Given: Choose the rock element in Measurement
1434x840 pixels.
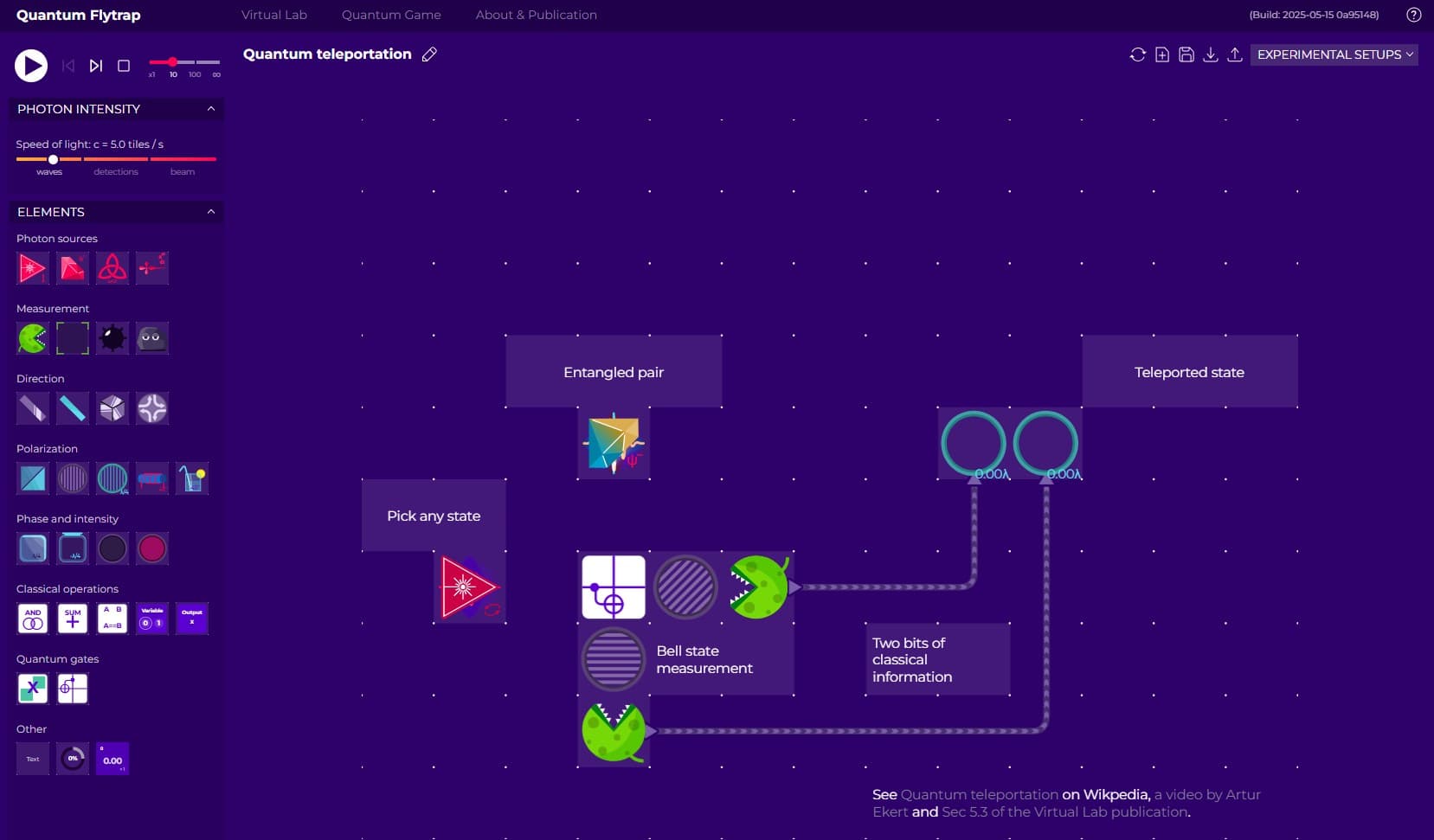Looking at the screenshot, I should pyautogui.click(x=152, y=338).
